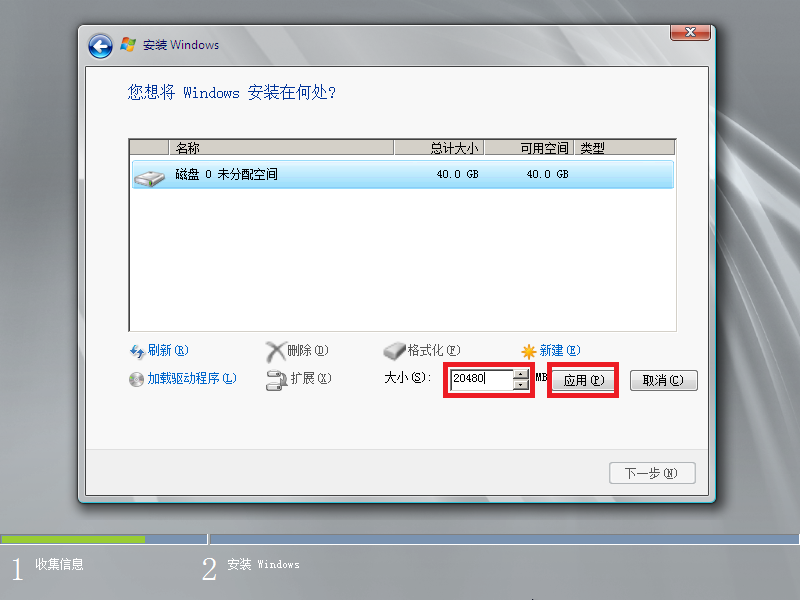Click the green setup progress bar
Viewport: 800px width, 600px height.
[73, 539]
